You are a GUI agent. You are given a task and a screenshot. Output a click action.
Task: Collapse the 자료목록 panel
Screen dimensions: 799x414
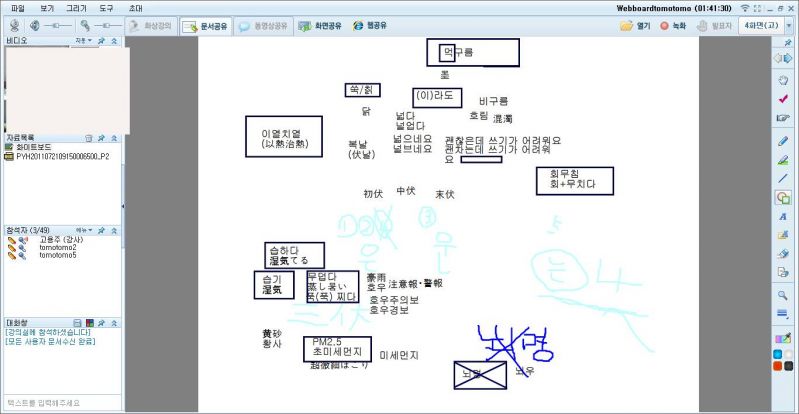(x=114, y=137)
